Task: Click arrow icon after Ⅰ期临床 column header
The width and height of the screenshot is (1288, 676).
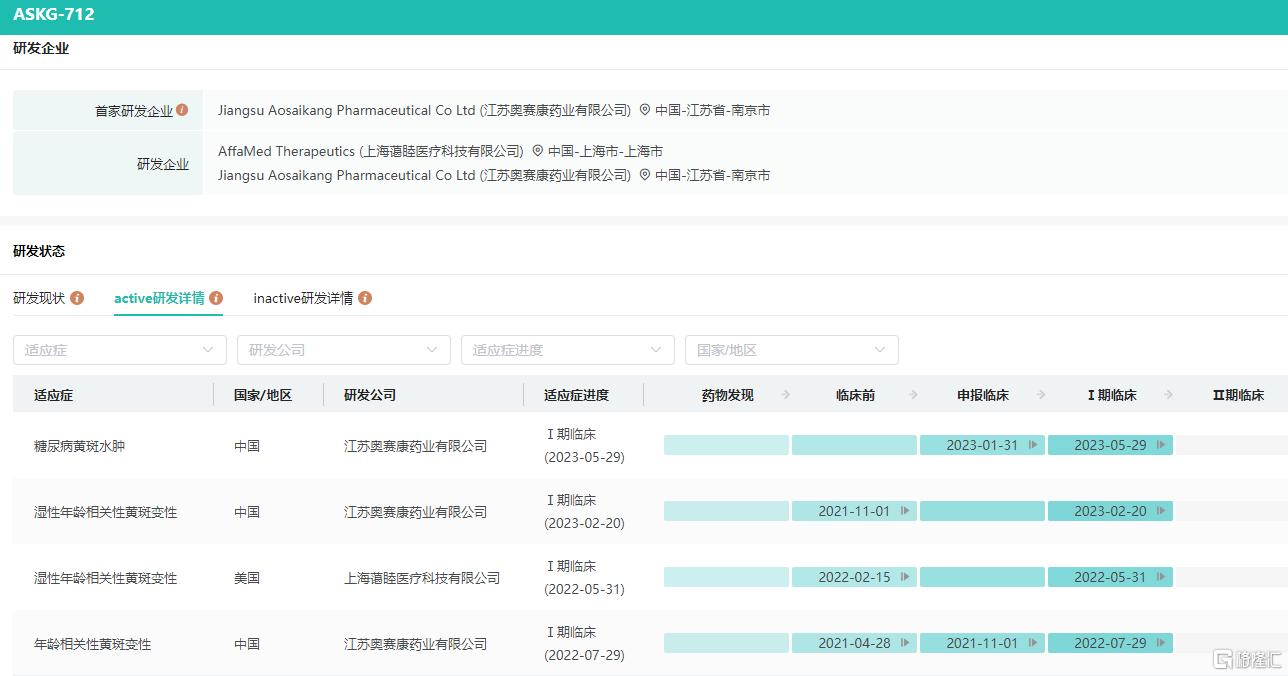Action: (1170, 395)
